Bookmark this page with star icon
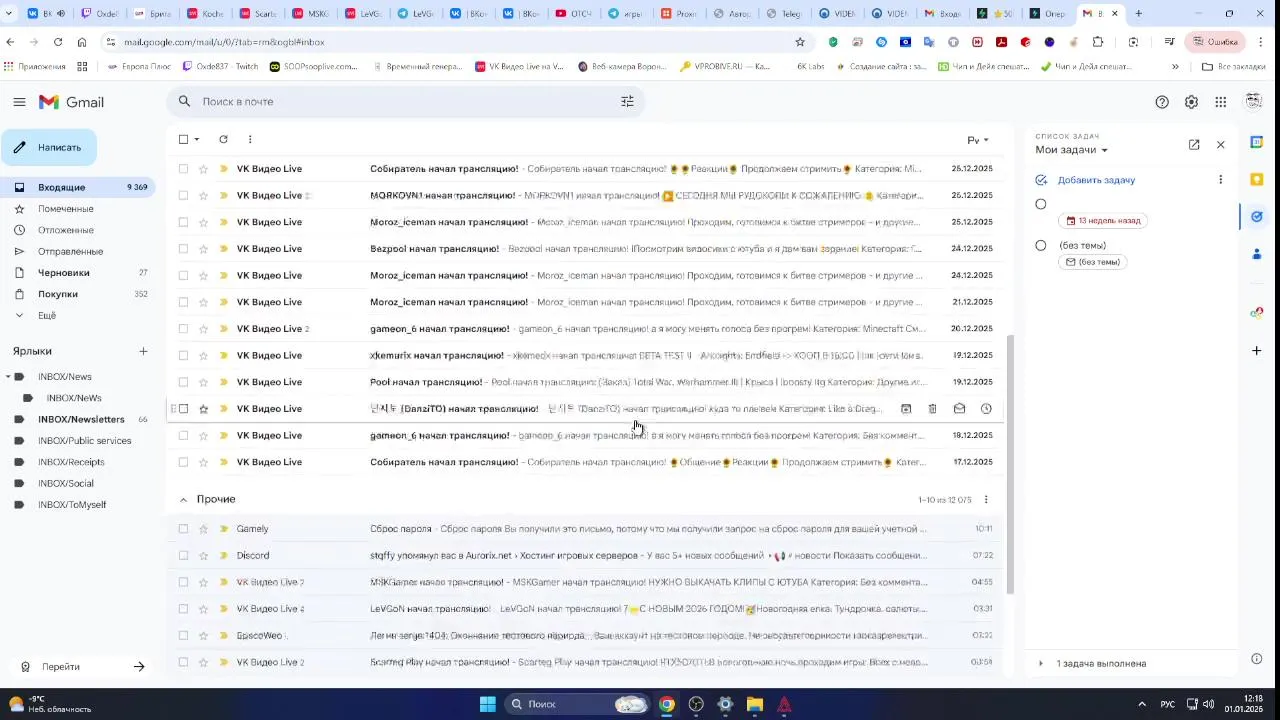 tap(800, 42)
